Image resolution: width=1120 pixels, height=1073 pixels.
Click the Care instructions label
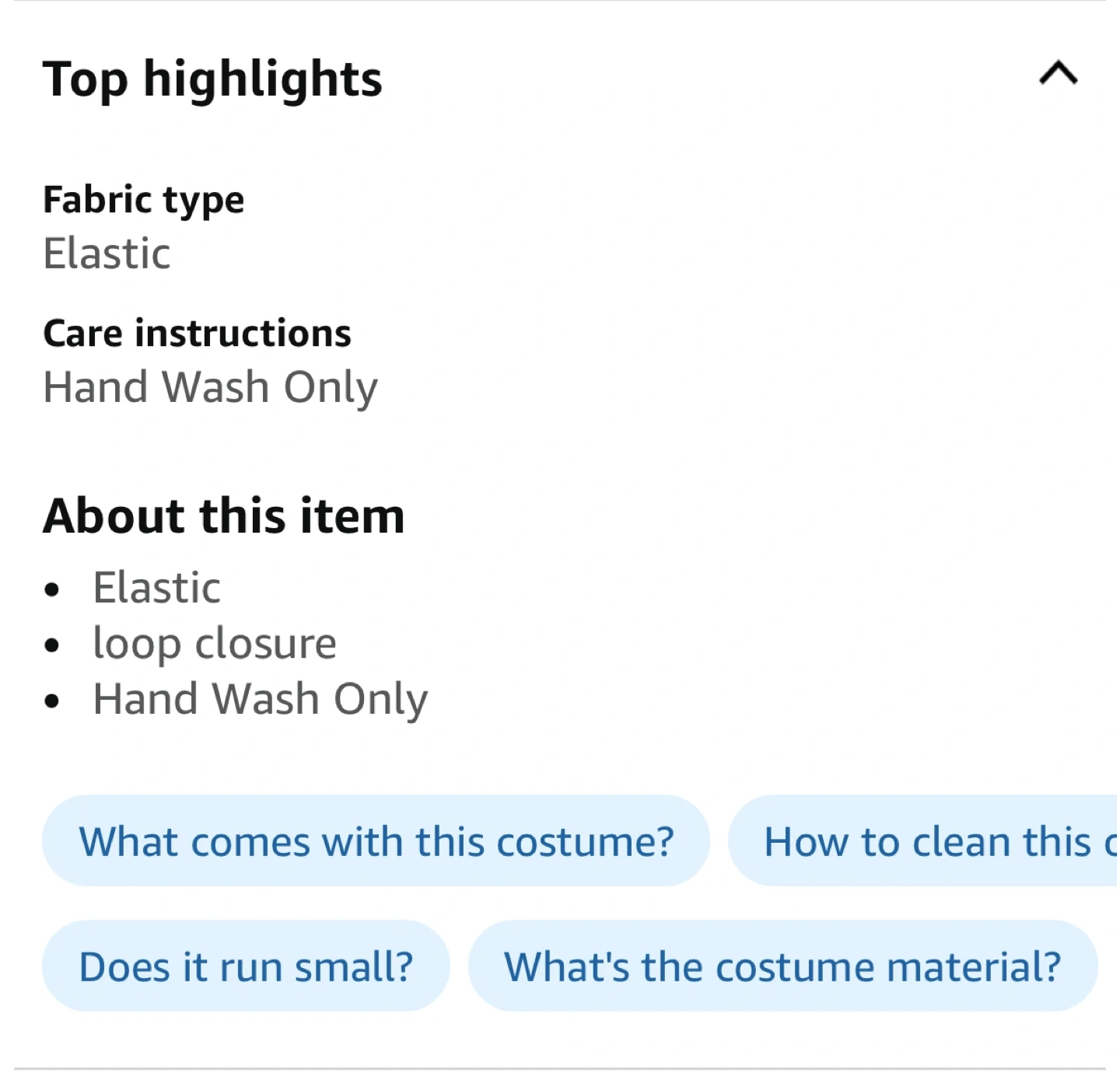(197, 333)
